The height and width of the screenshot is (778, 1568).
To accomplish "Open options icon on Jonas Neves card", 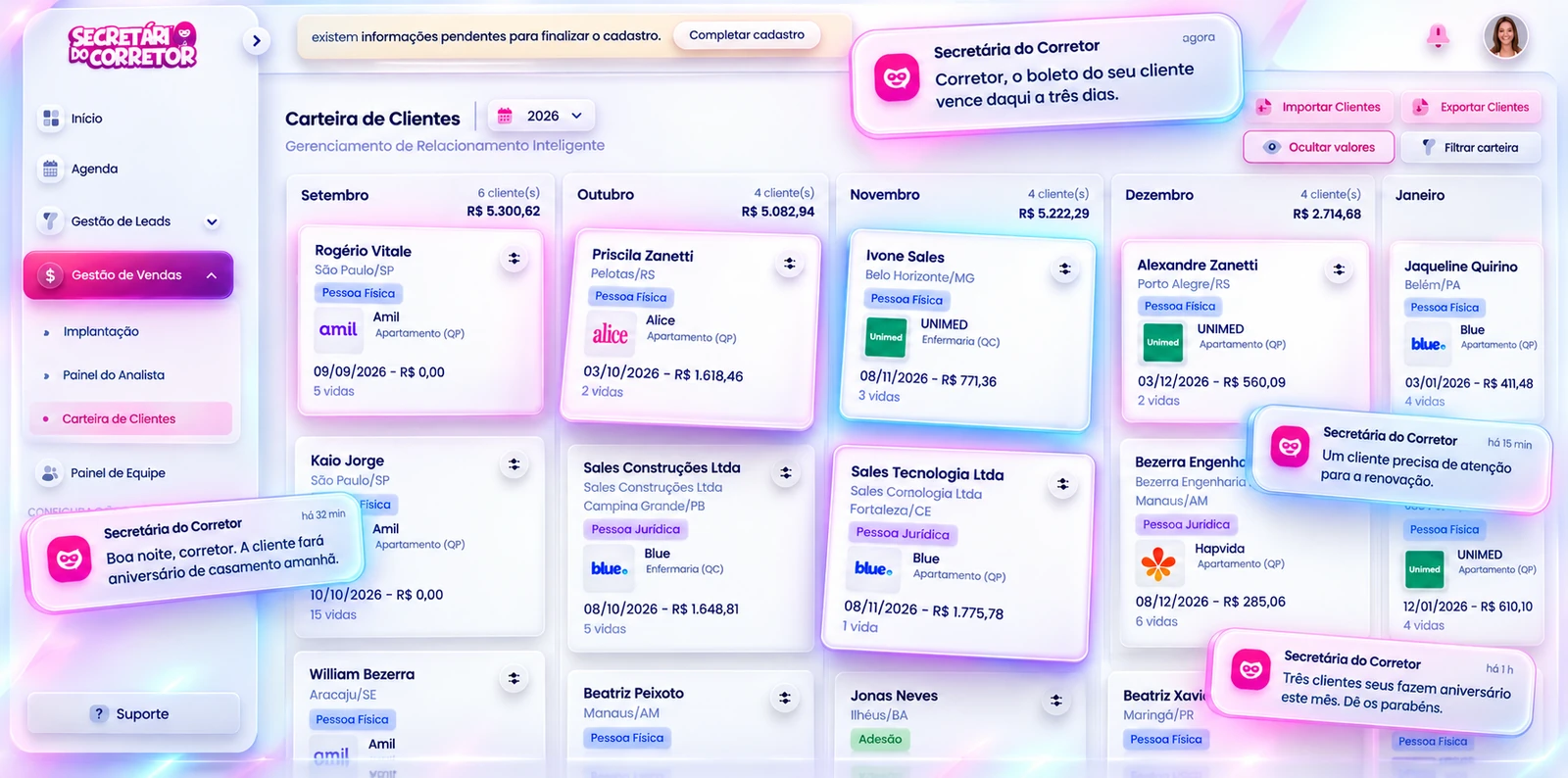I will coord(1055,701).
